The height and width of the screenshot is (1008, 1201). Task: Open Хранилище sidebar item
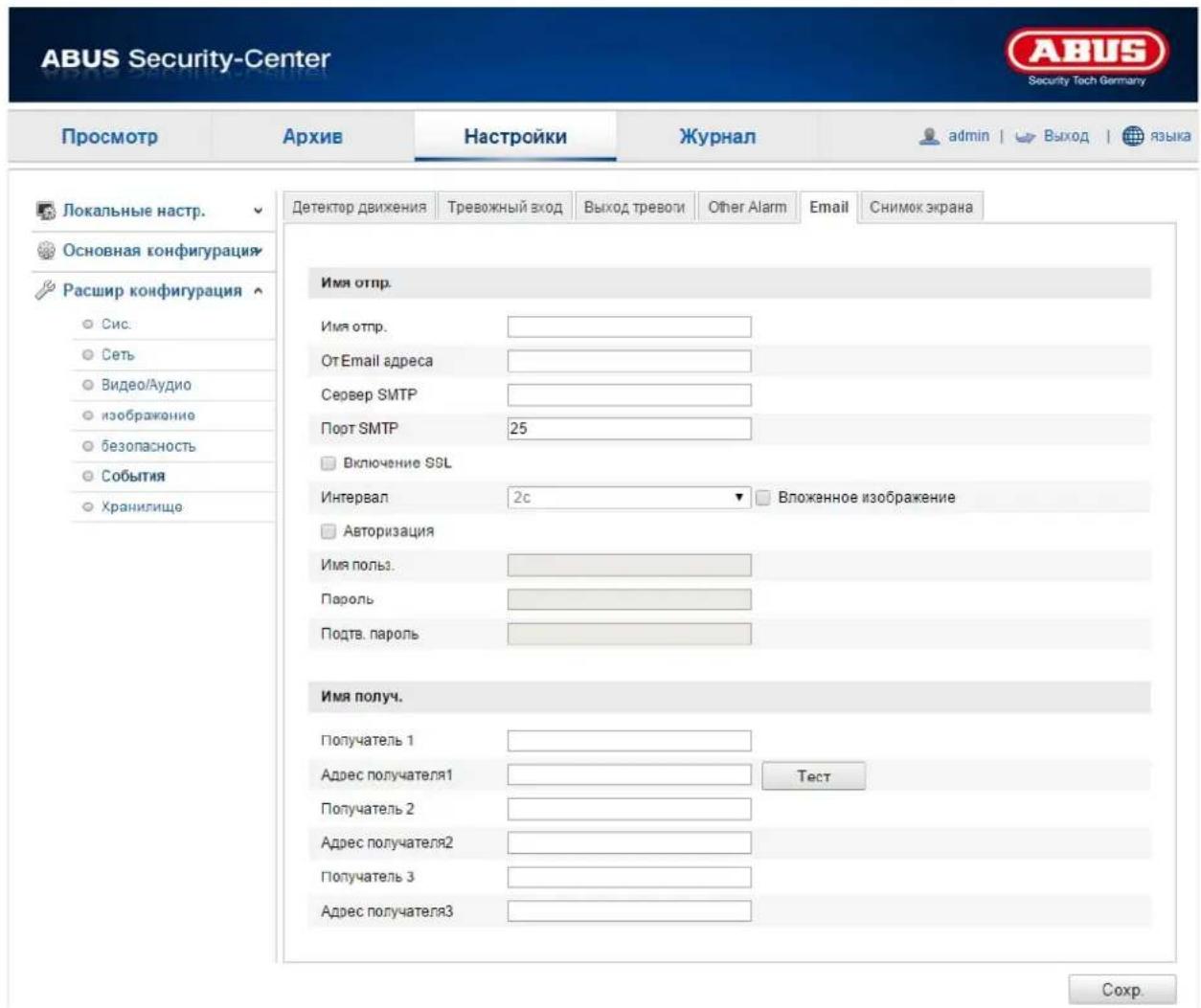pyautogui.click(x=142, y=507)
